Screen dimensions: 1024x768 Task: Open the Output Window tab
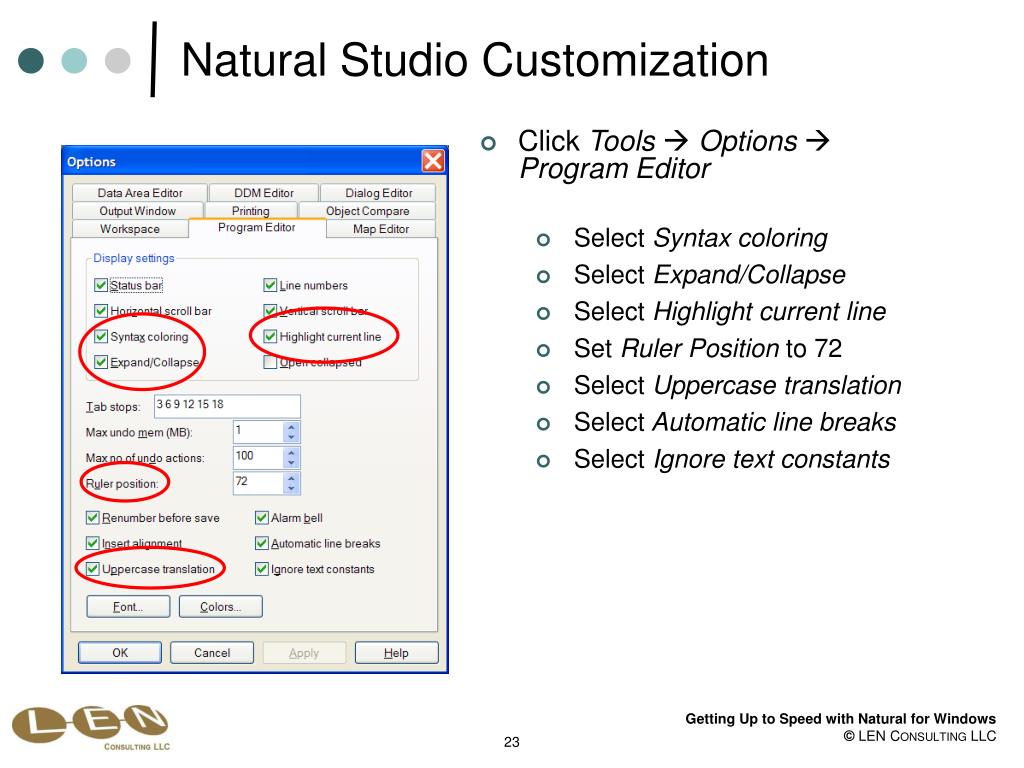138,211
